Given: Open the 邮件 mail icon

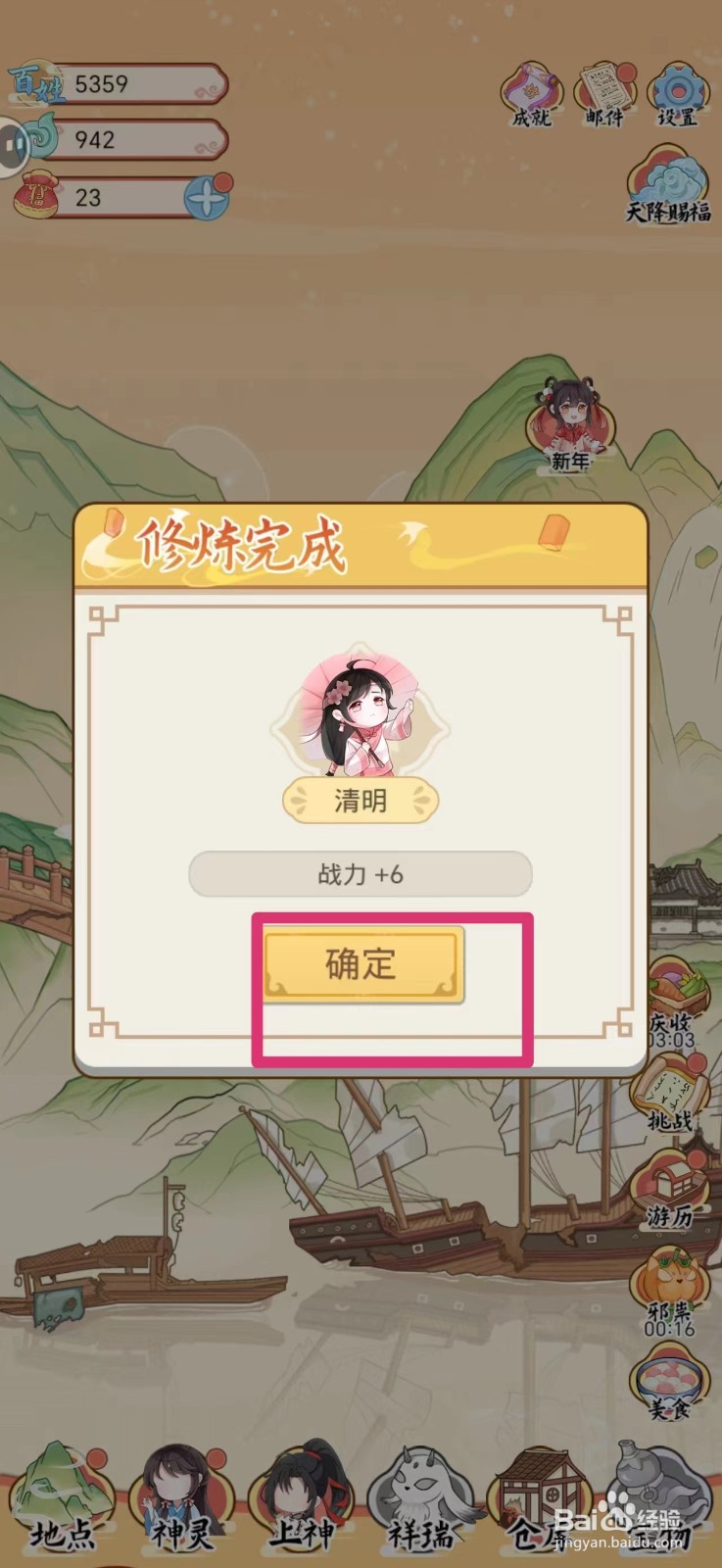Looking at the screenshot, I should [x=604, y=95].
